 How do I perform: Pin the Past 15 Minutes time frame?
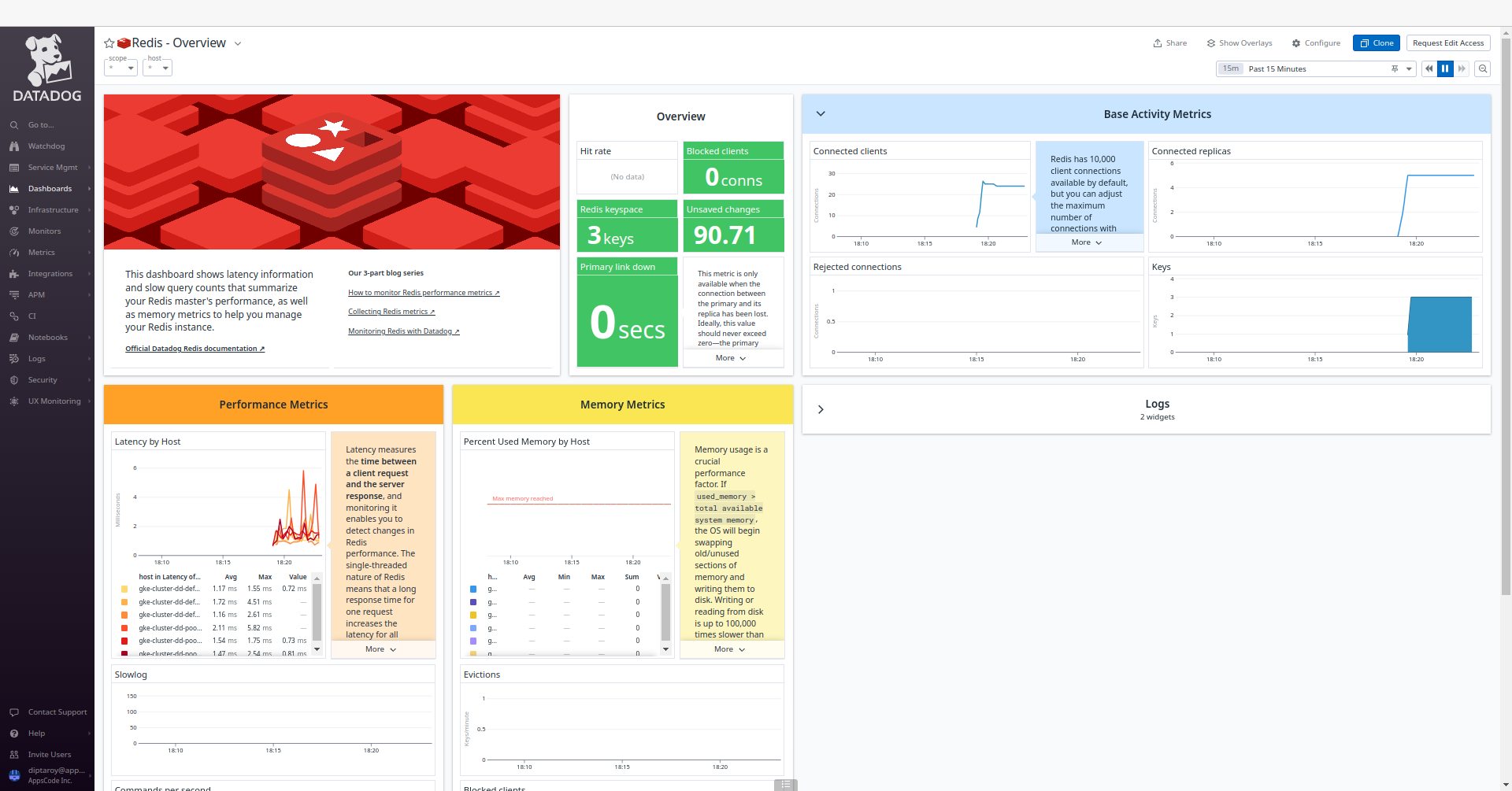pyautogui.click(x=1394, y=68)
